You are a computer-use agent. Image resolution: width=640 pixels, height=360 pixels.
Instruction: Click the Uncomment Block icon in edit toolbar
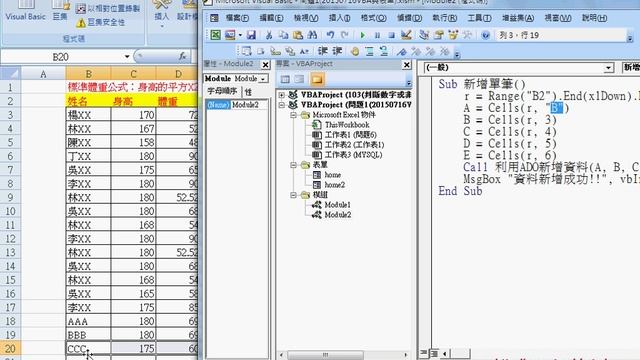pos(384,51)
